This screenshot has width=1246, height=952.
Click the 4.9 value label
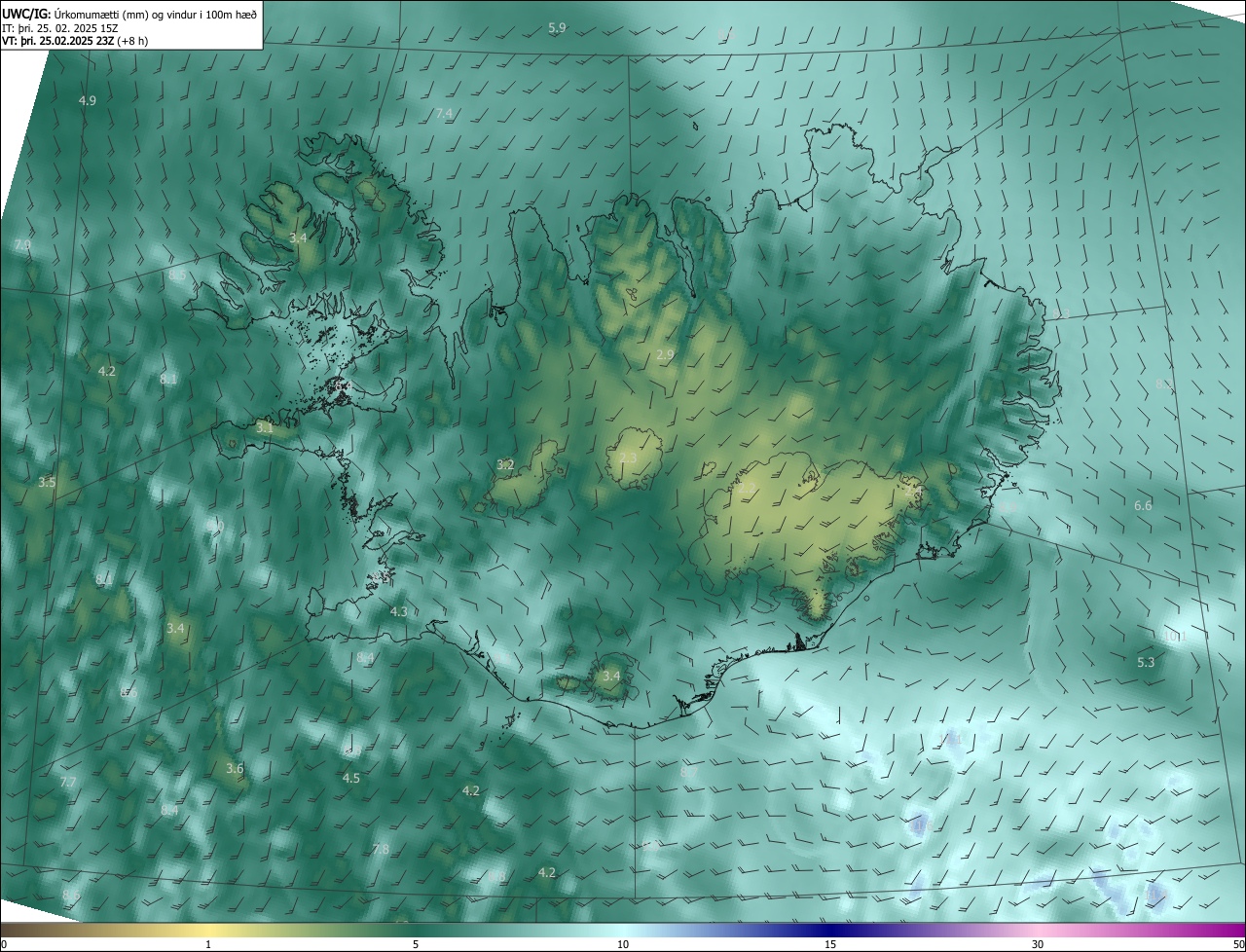pos(88,101)
